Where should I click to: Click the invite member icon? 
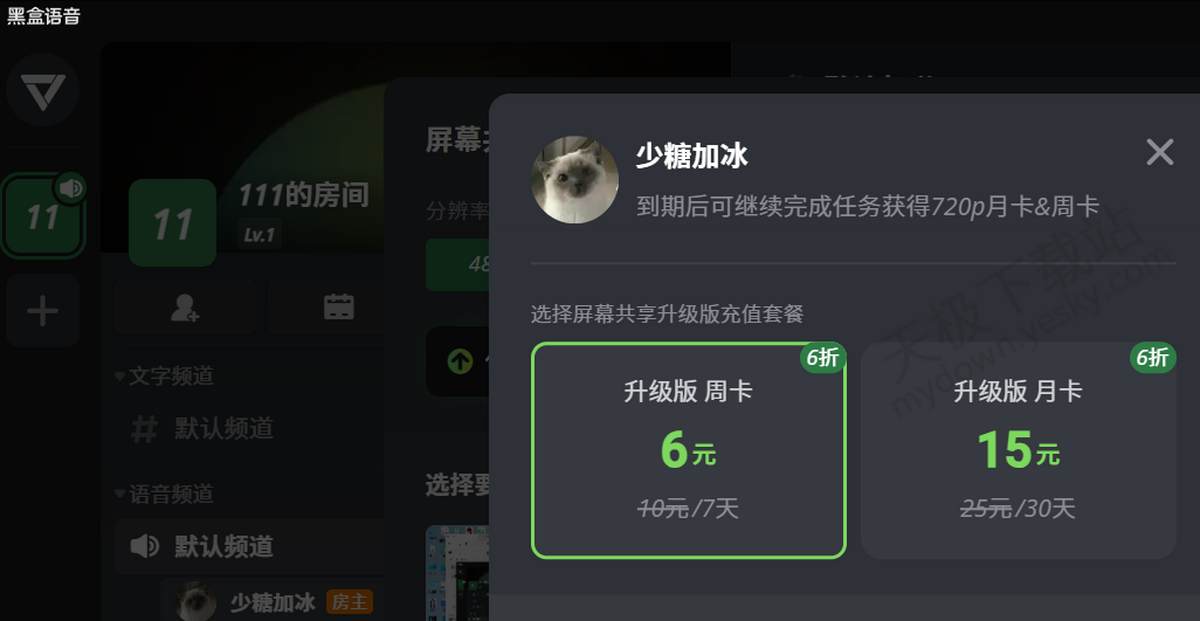coord(184,308)
